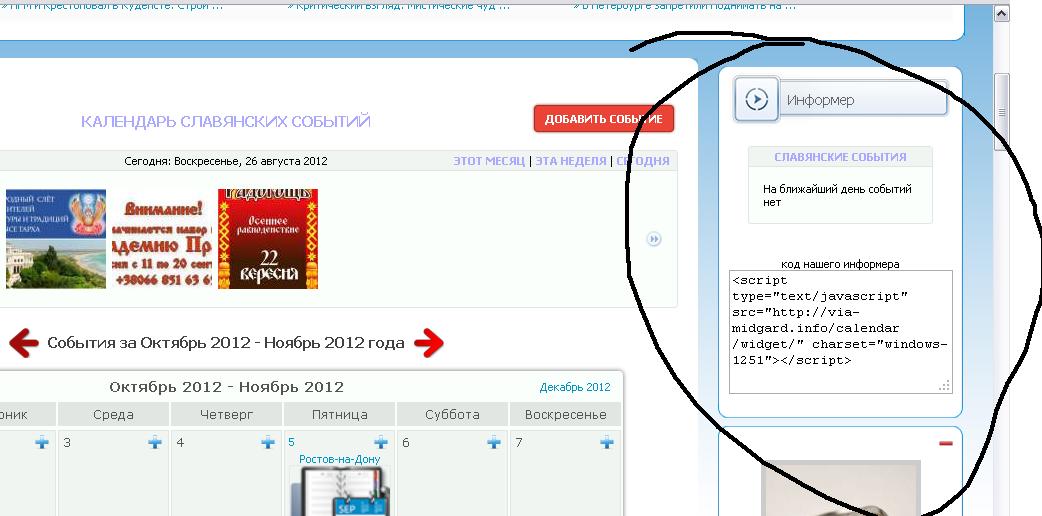Click the Информер panel header

point(841,100)
